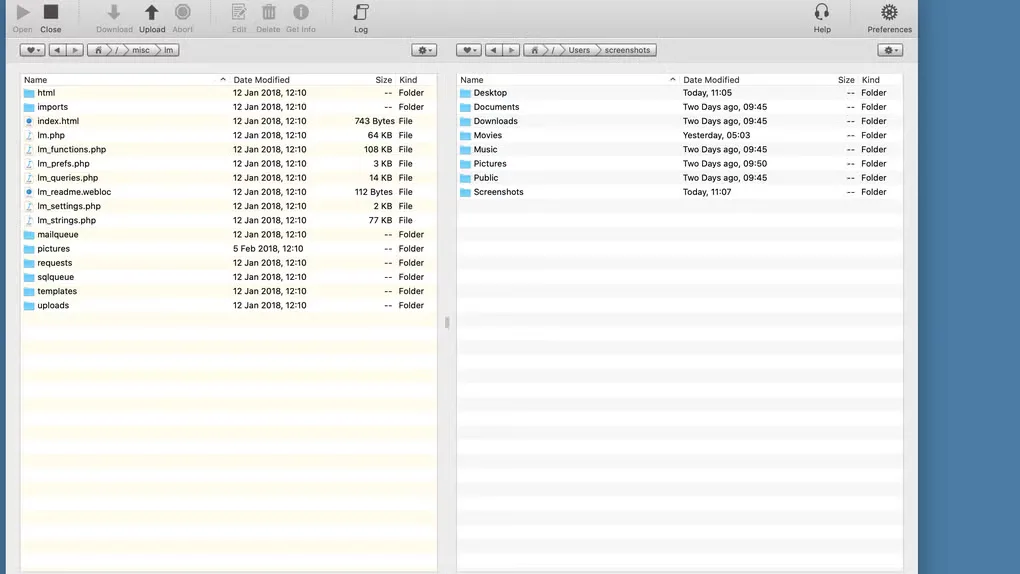1020x574 pixels.
Task: Click the Open toolbar icon
Action: (22, 12)
